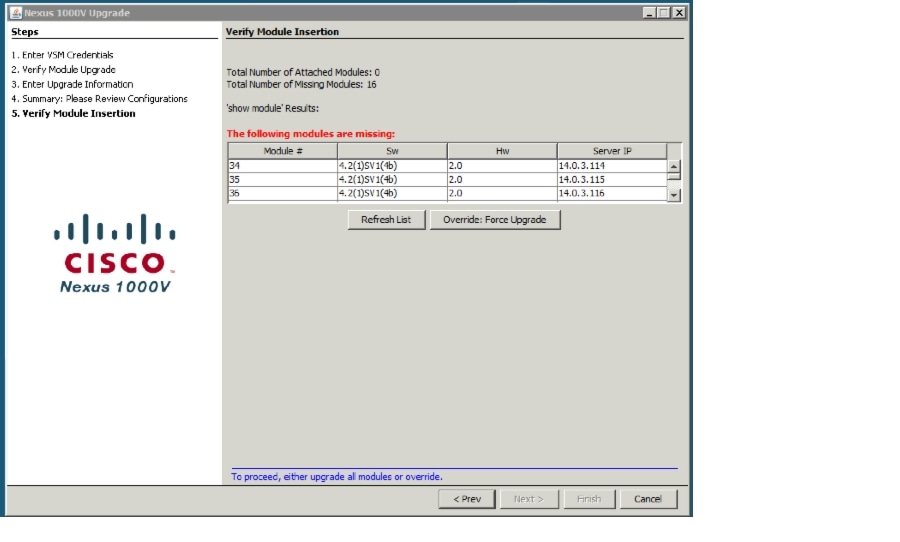Select server IP 14.0.3.116 cell
Screen dimensions: 900x542
[x=612, y=193]
